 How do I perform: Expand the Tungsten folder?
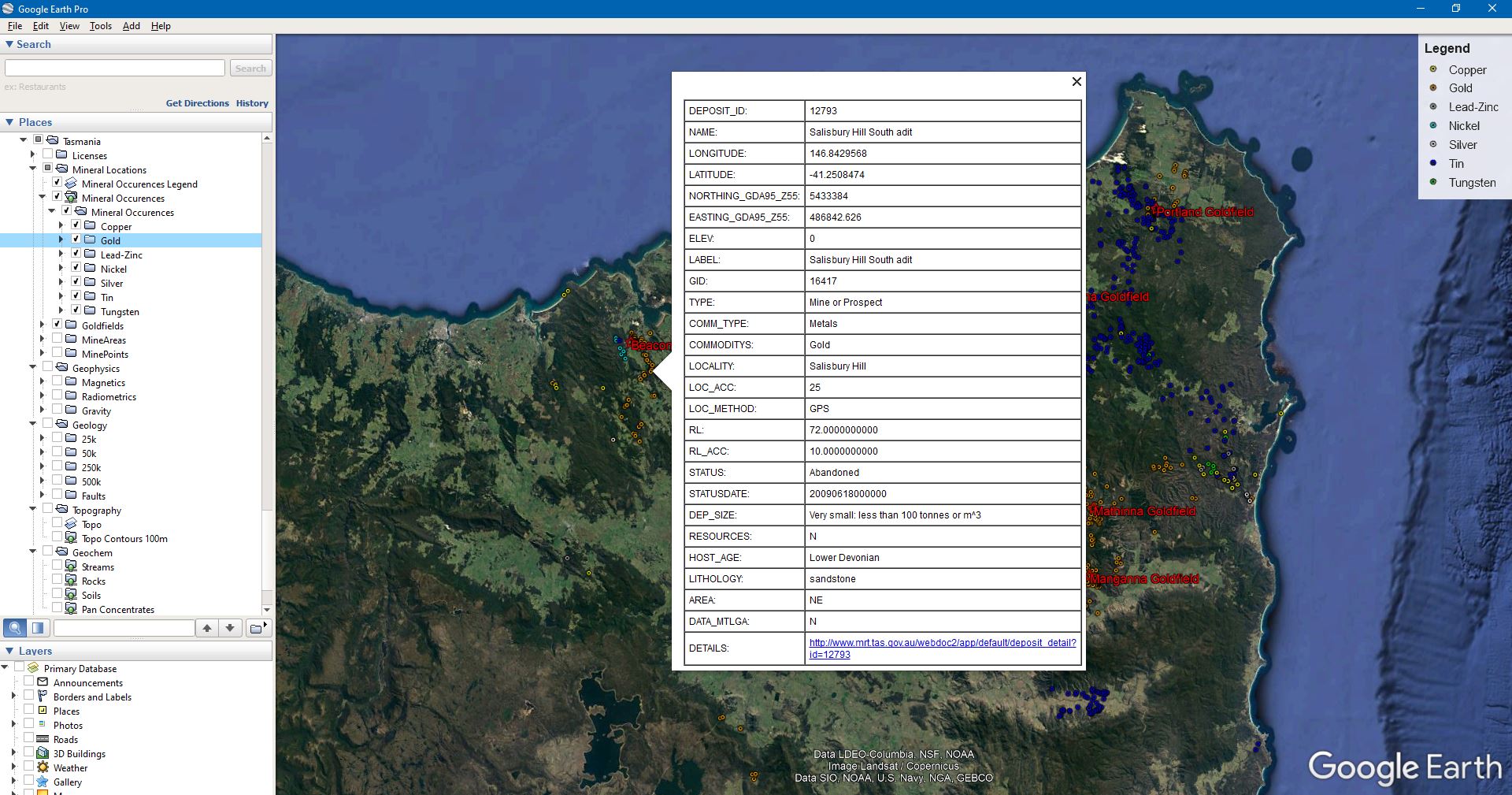61,311
